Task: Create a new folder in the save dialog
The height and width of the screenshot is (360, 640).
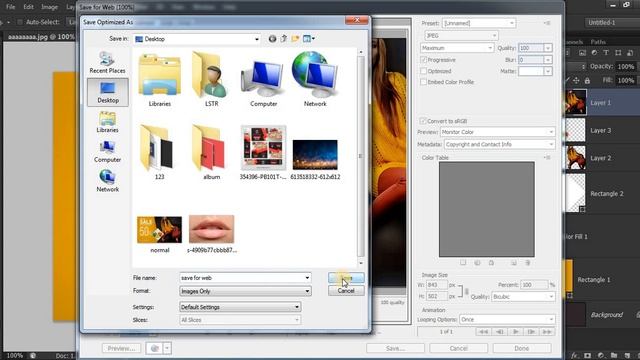Action: coord(295,39)
